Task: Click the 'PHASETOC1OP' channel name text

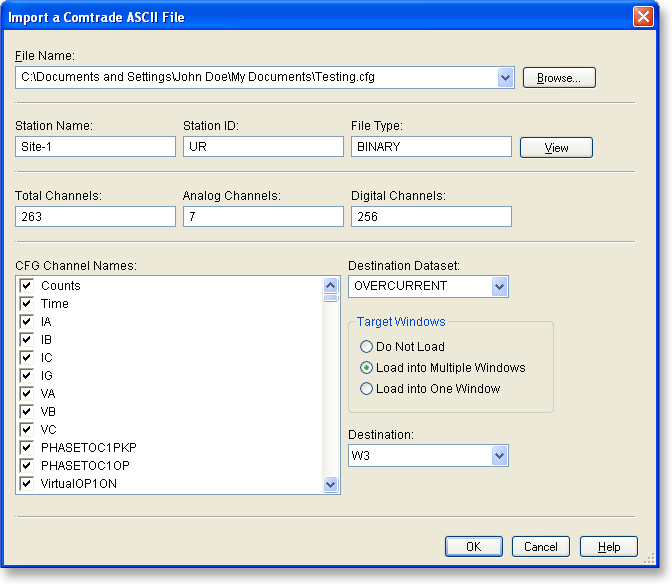Action: click(x=85, y=466)
